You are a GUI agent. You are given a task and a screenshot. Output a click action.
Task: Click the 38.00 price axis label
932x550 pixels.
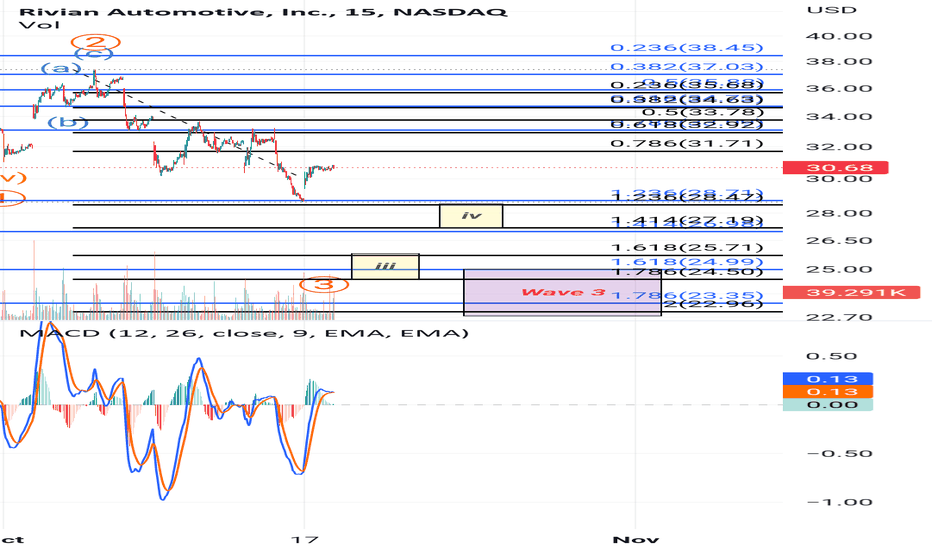839,62
